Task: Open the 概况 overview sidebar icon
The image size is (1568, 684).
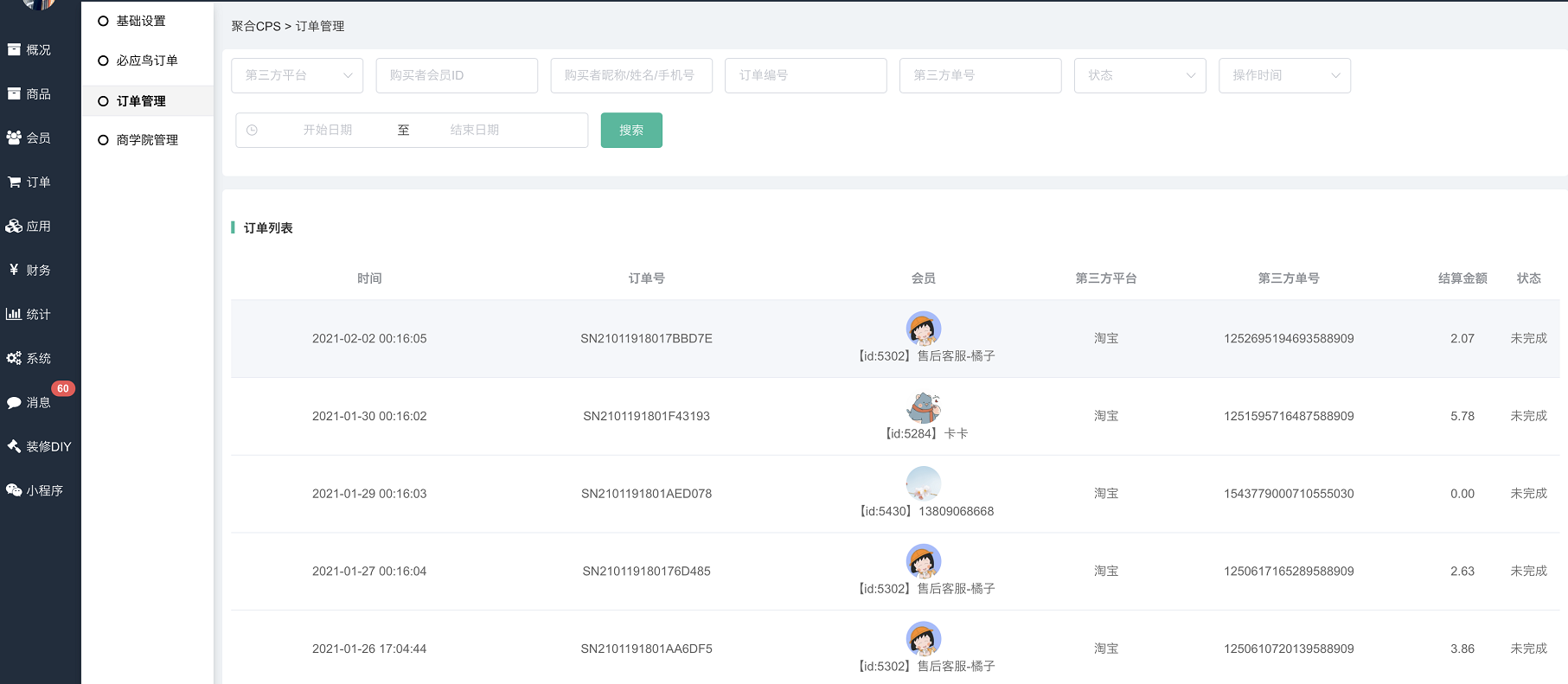Action: coord(15,50)
